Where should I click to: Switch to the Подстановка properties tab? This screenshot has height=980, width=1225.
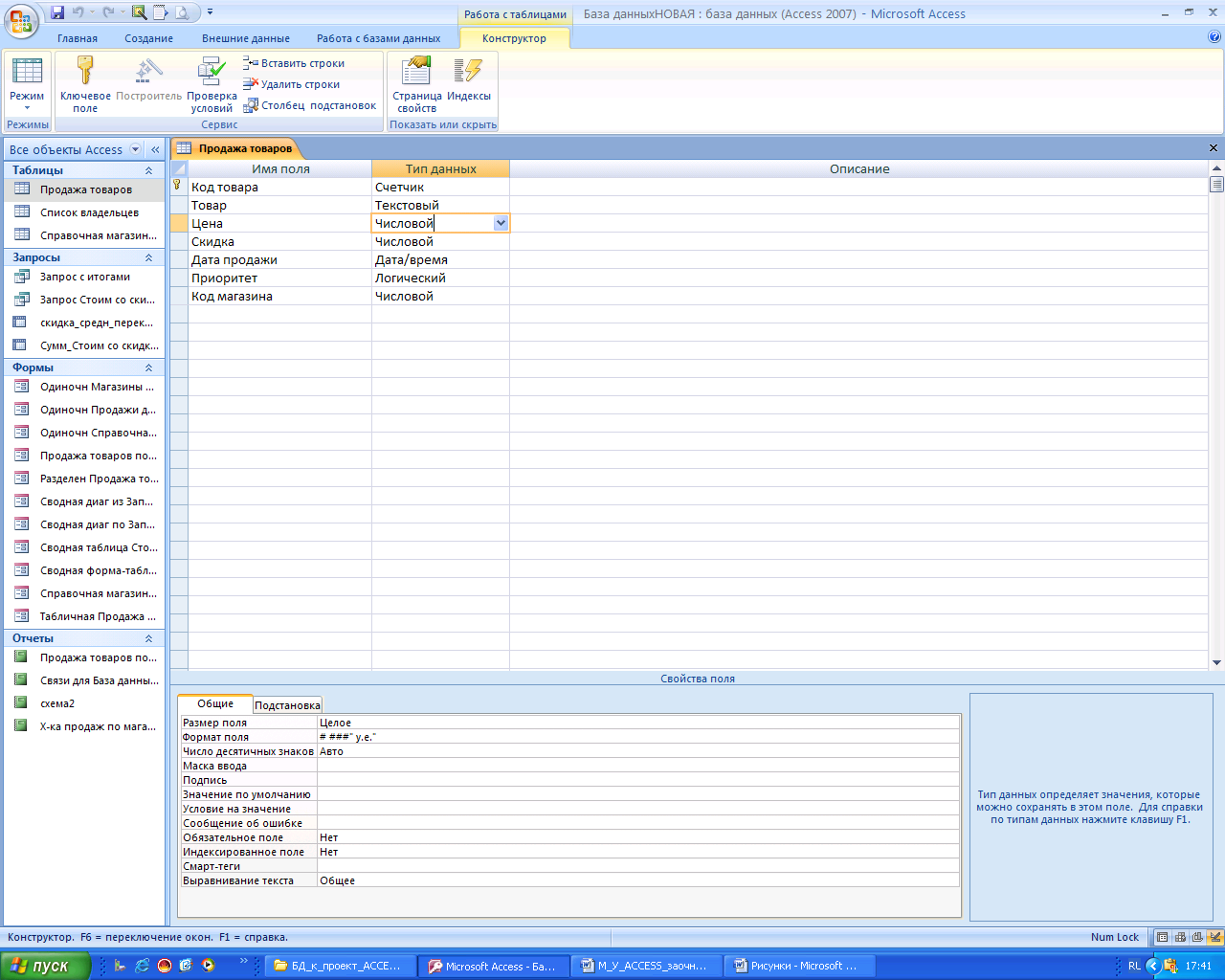pyautogui.click(x=287, y=705)
